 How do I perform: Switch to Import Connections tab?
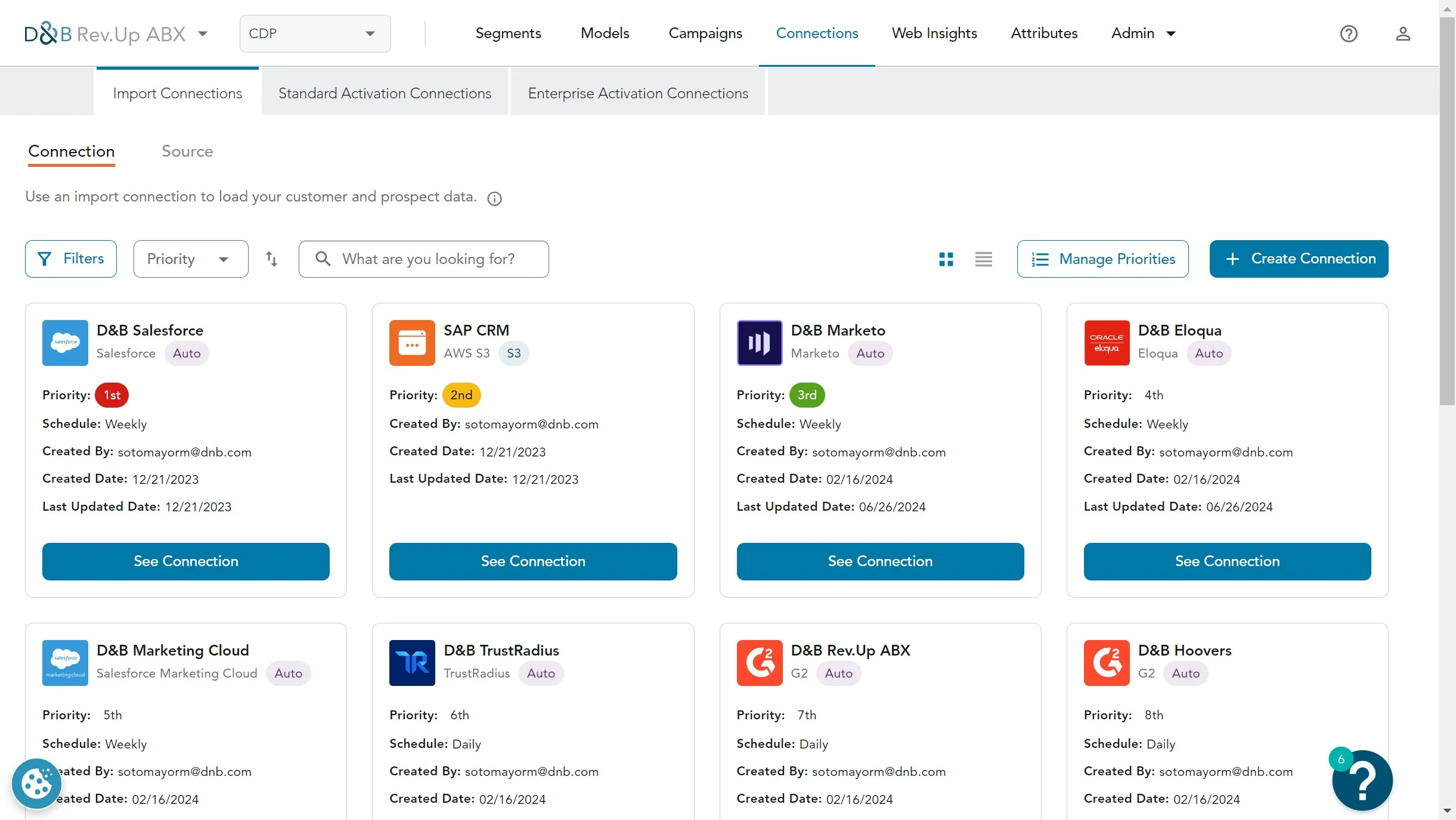point(177,92)
